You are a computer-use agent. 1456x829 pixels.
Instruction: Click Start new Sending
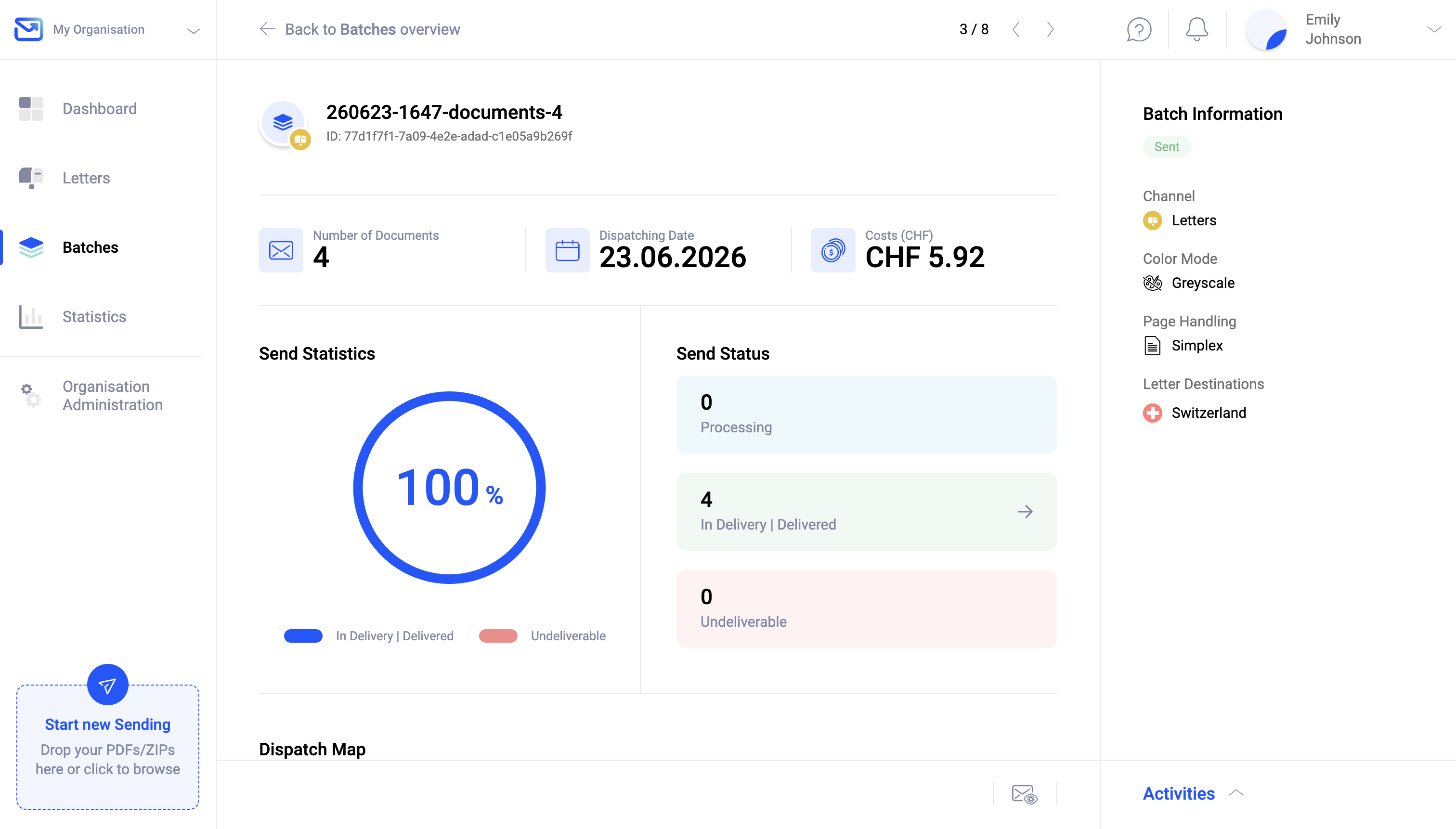(108, 724)
